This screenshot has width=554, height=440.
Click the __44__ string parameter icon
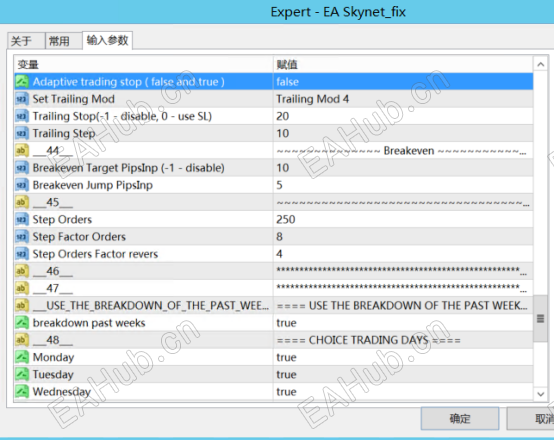[22, 151]
